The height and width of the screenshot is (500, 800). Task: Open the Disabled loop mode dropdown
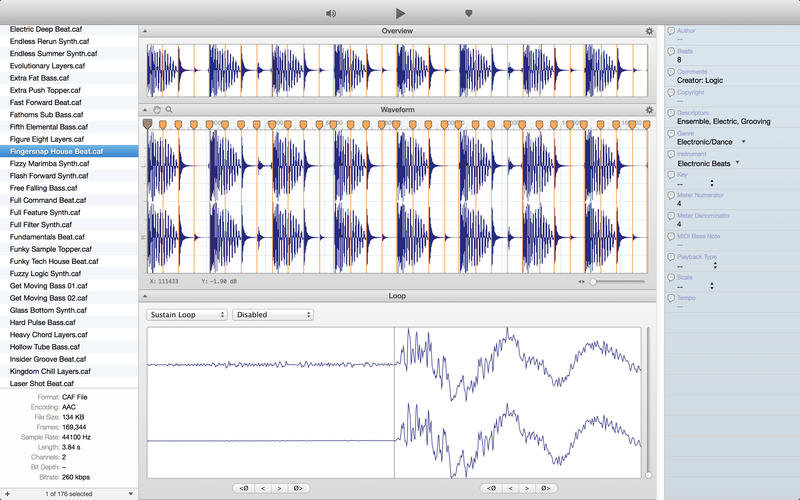[273, 315]
